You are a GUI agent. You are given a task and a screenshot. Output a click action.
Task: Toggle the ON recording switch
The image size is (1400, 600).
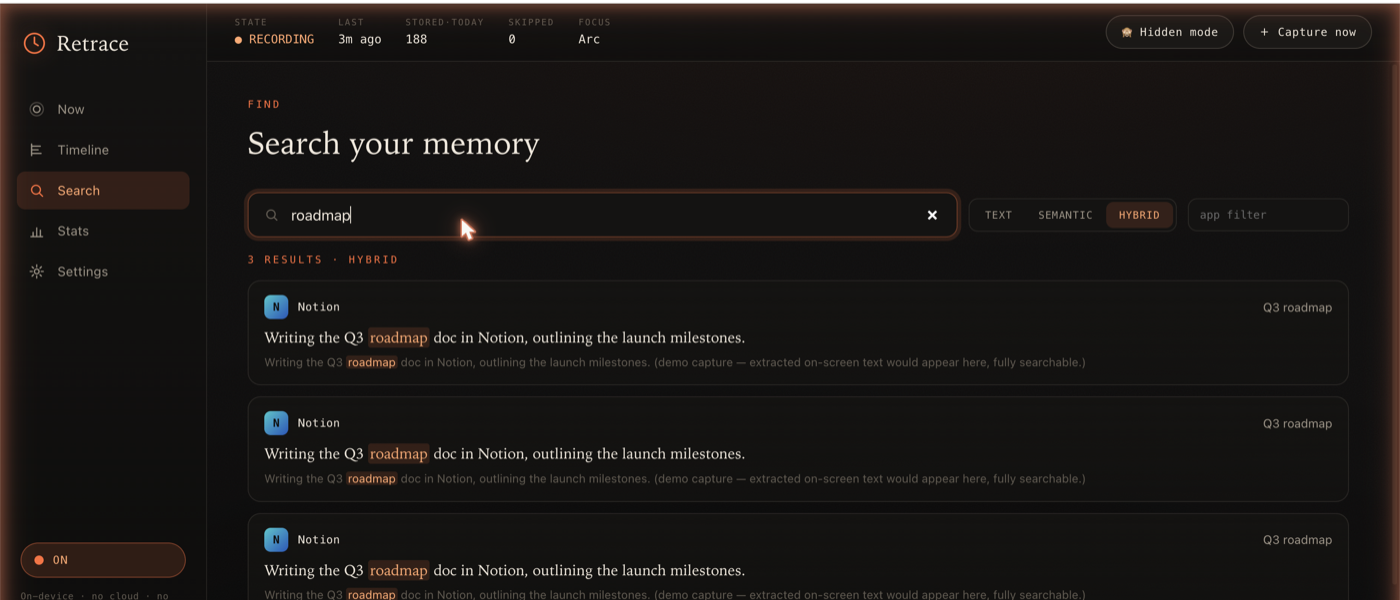(103, 560)
